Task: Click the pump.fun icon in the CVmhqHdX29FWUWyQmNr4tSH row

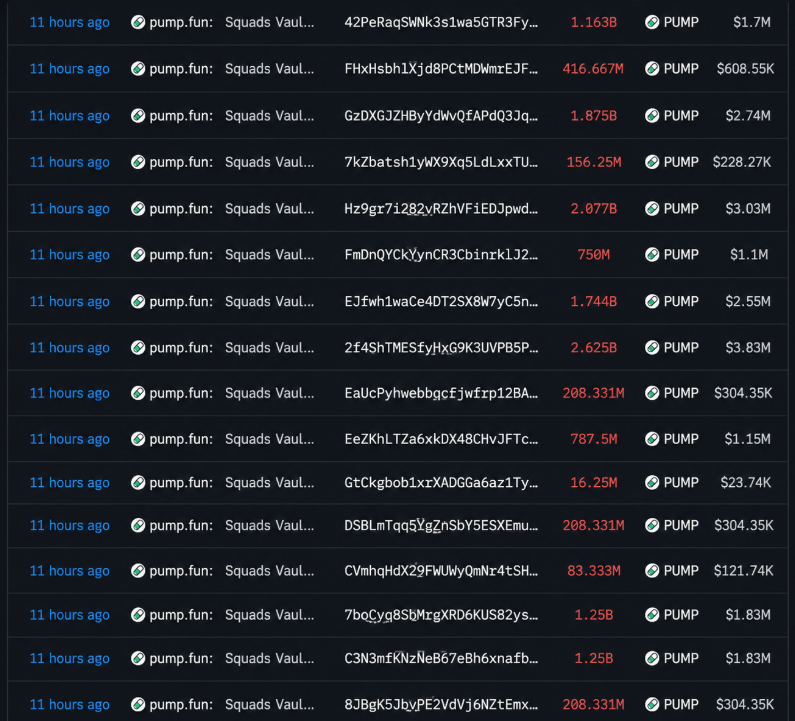Action: click(138, 571)
